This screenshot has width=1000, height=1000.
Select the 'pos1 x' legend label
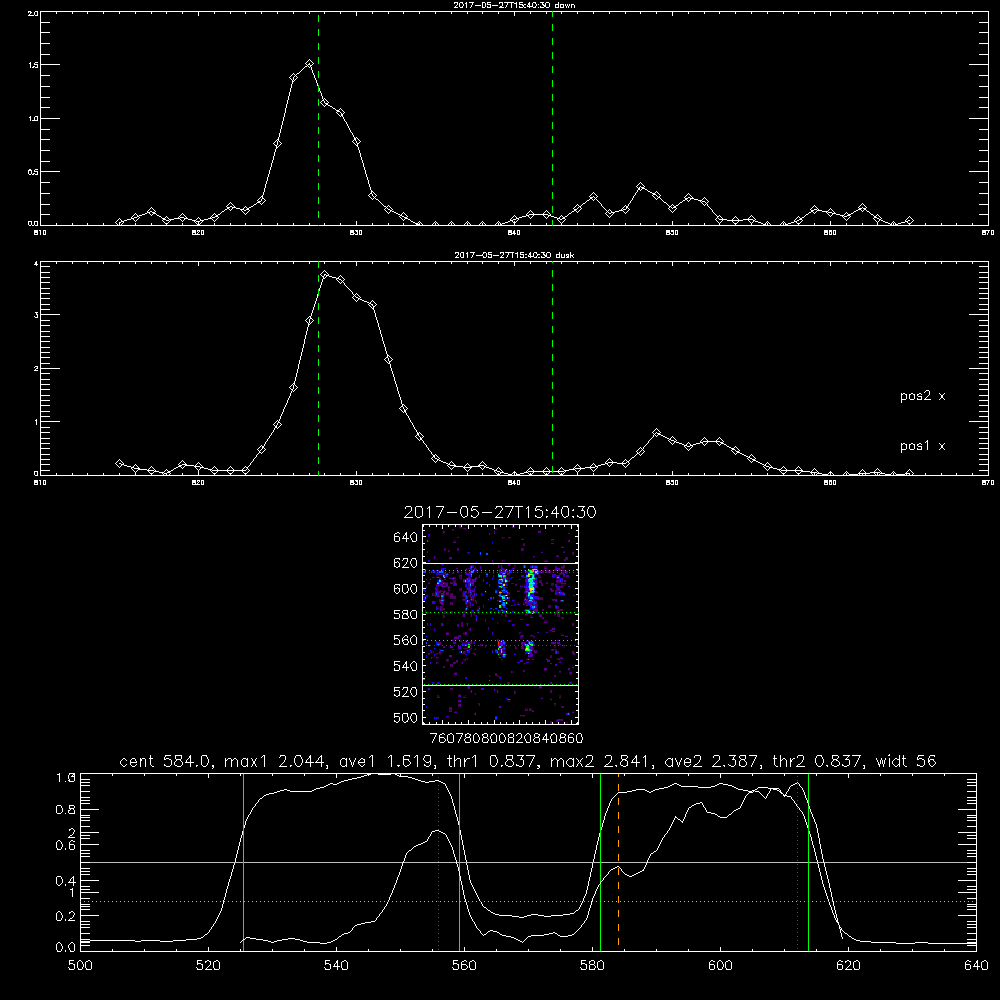922,446
